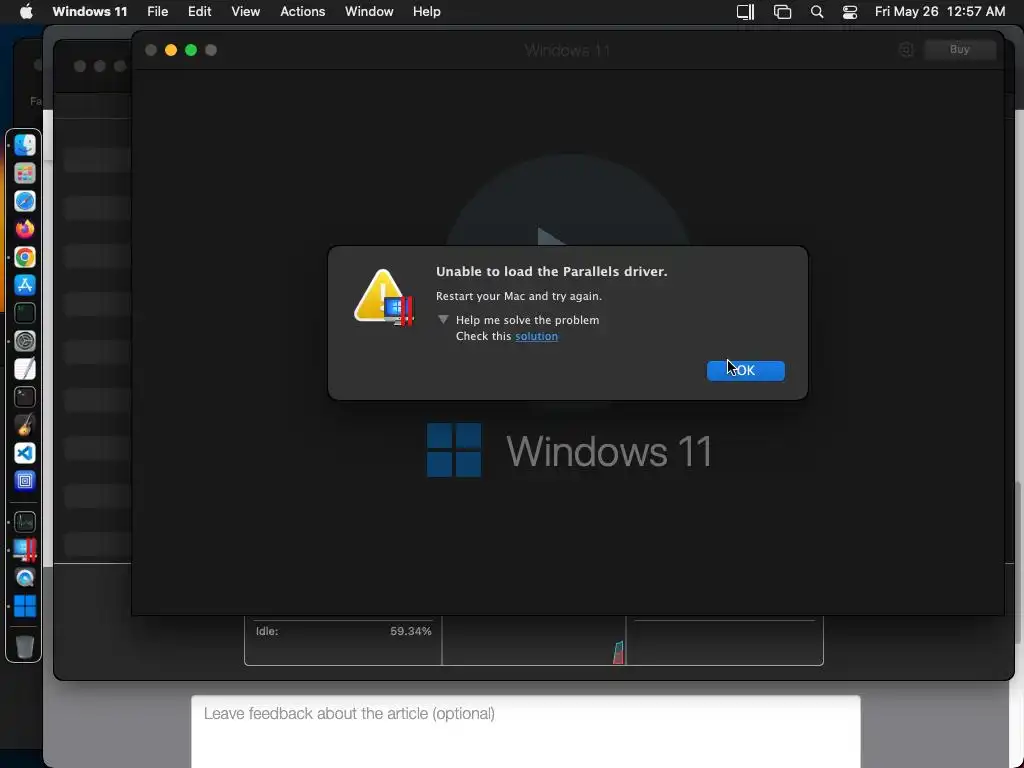Open the Window menu
Image resolution: width=1024 pixels, height=768 pixels.
click(x=369, y=12)
